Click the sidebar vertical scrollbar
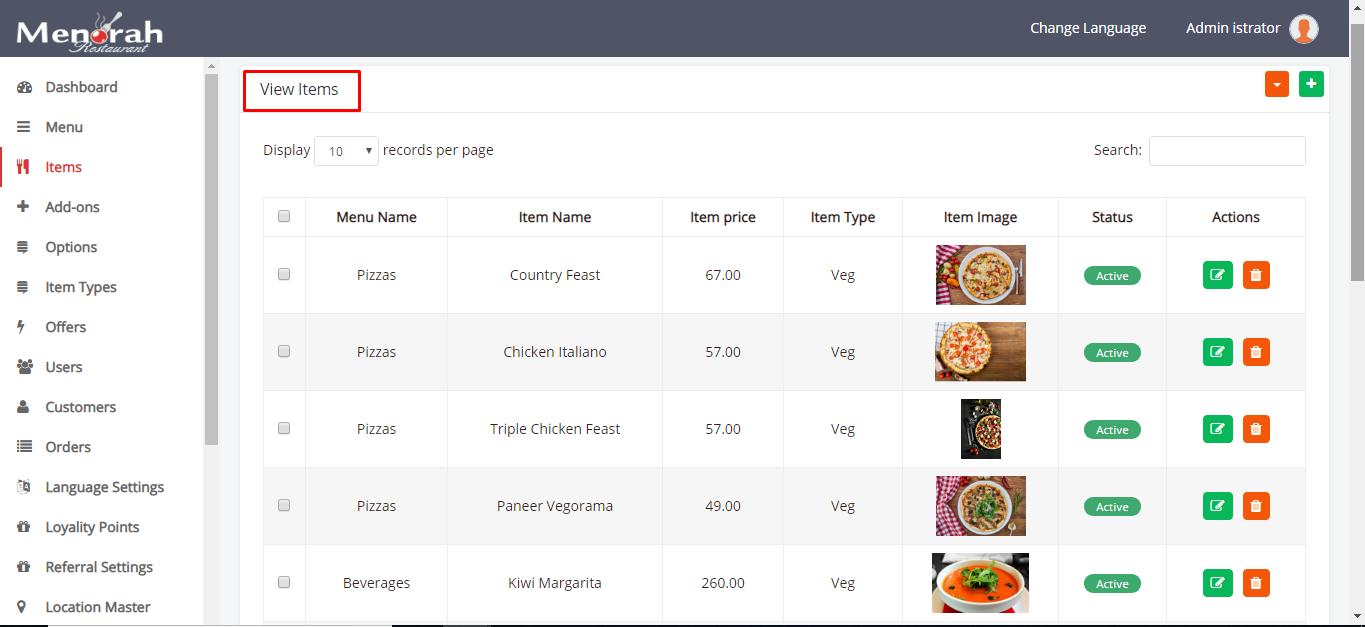Screen dimensions: 1365x627 [211, 260]
